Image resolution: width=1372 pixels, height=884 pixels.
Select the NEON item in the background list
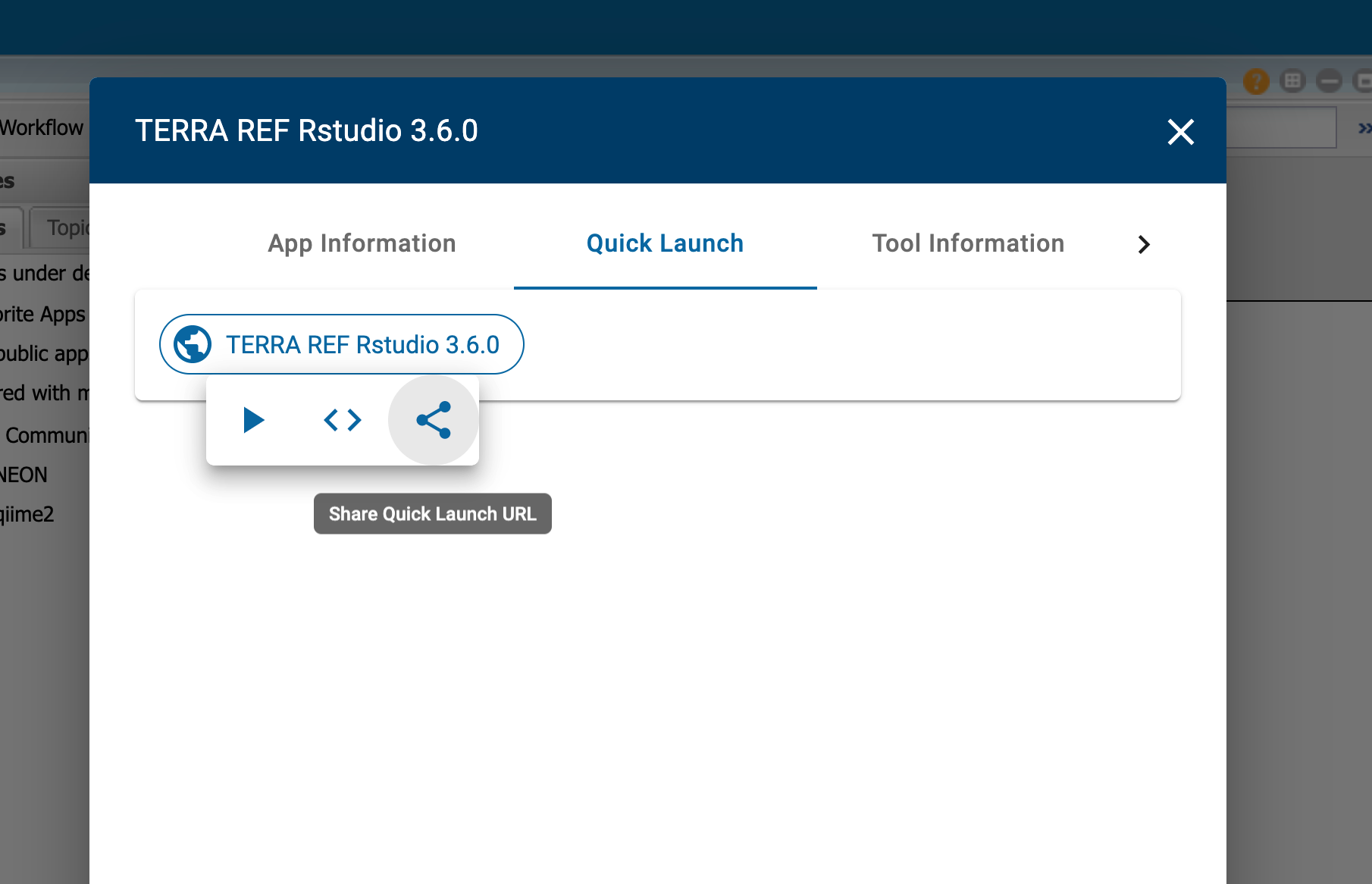click(x=23, y=475)
